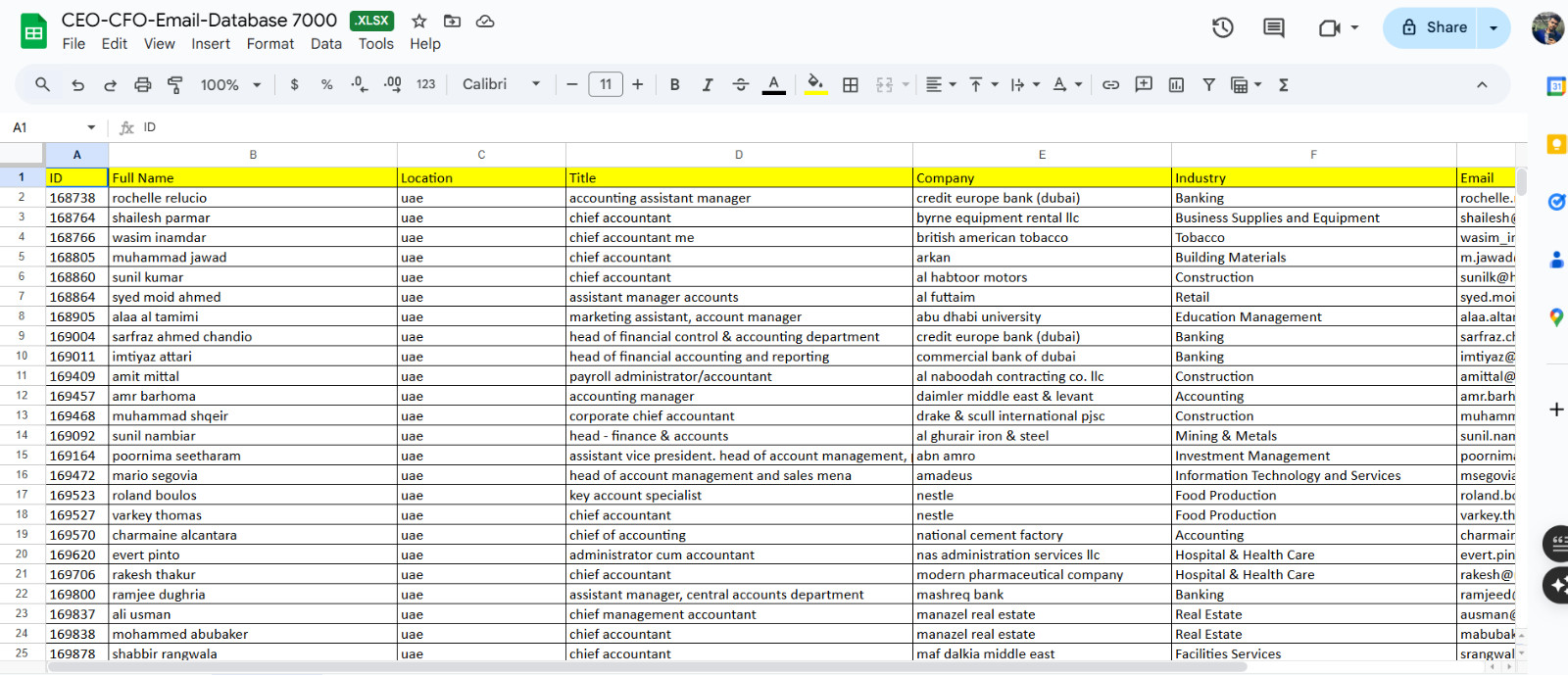Print the spreadsheet
The image size is (1568, 675).
(x=143, y=85)
